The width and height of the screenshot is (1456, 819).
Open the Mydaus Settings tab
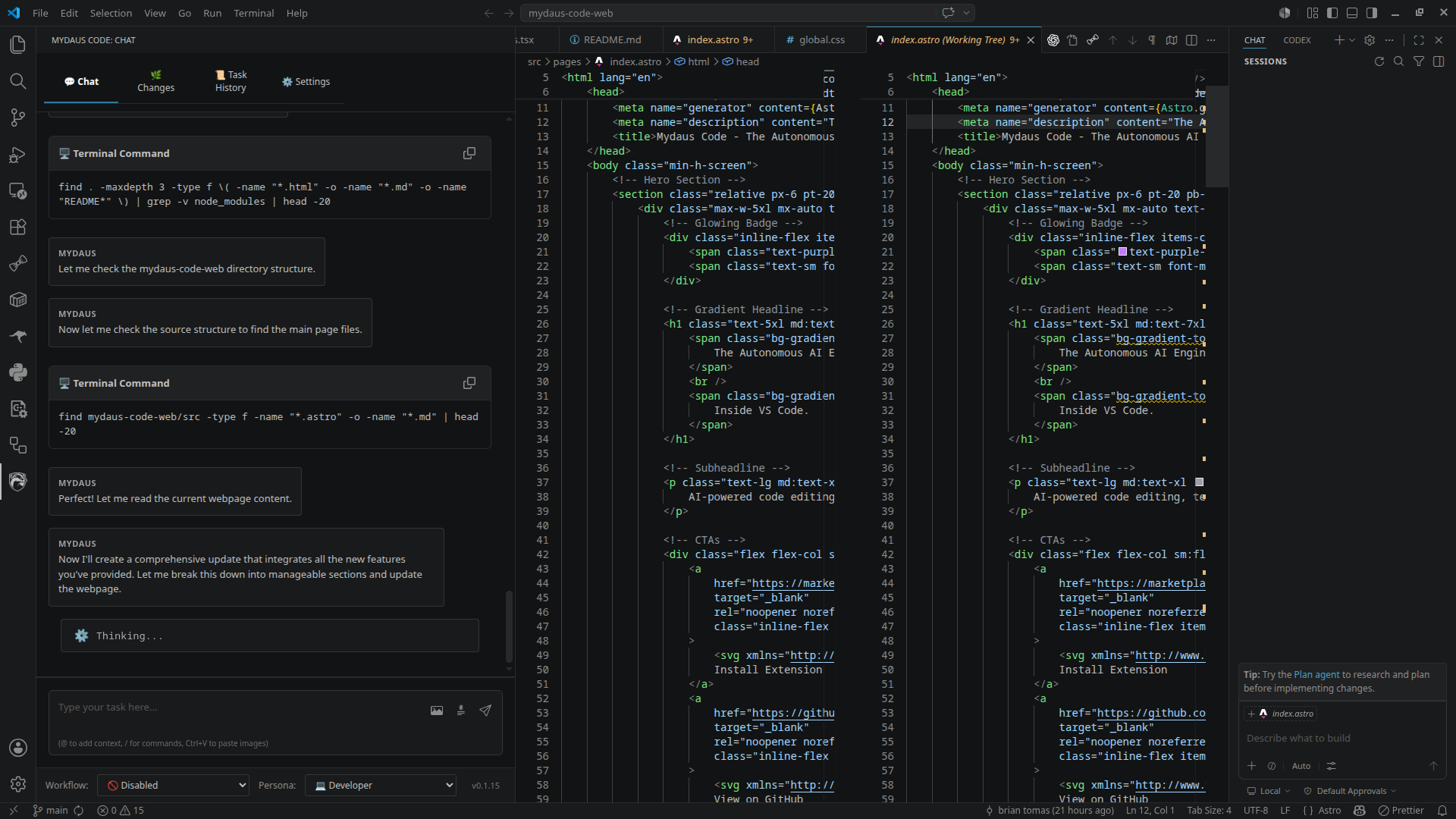tap(306, 81)
